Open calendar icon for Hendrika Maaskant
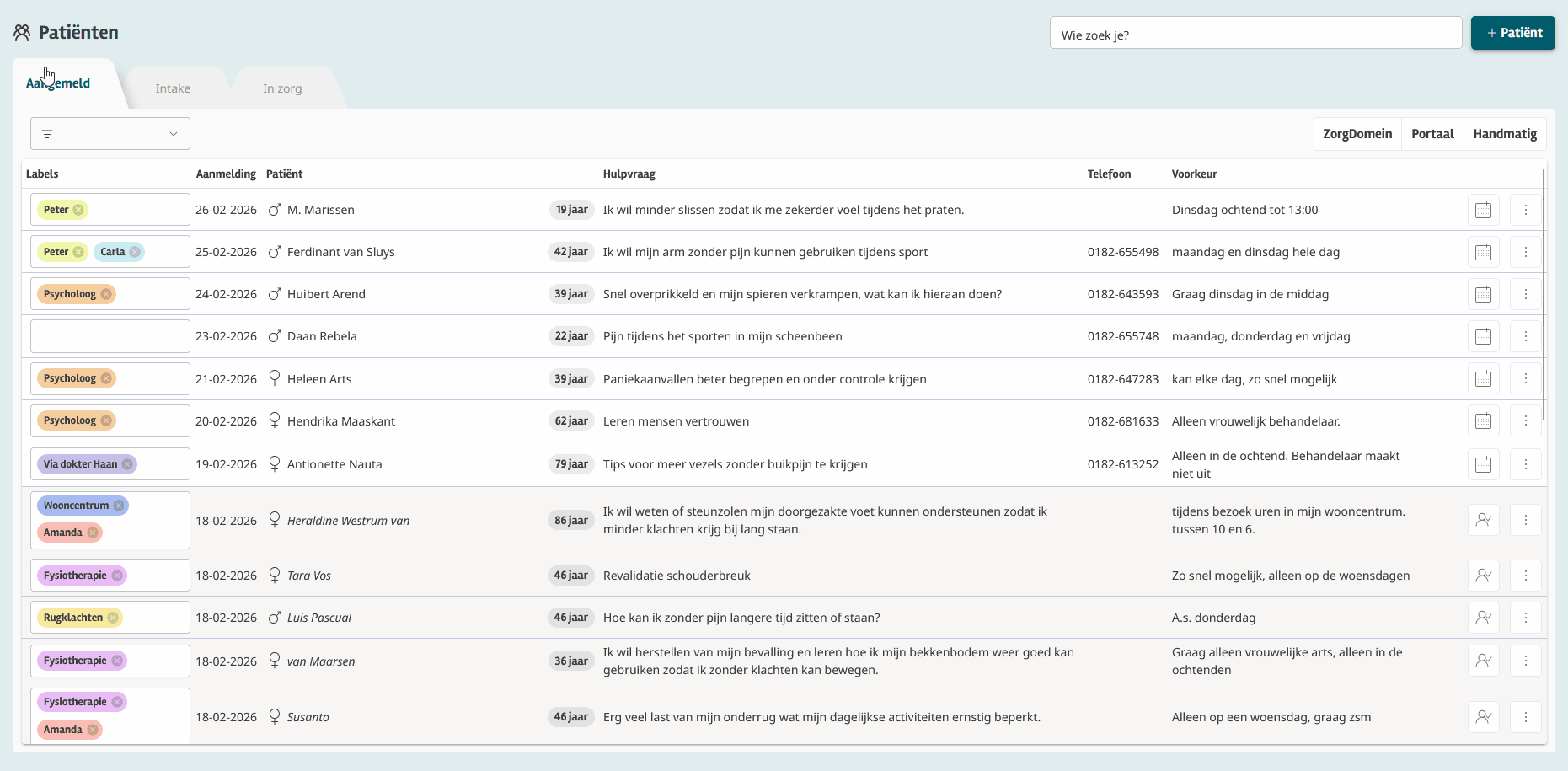1568x771 pixels. 1483,421
